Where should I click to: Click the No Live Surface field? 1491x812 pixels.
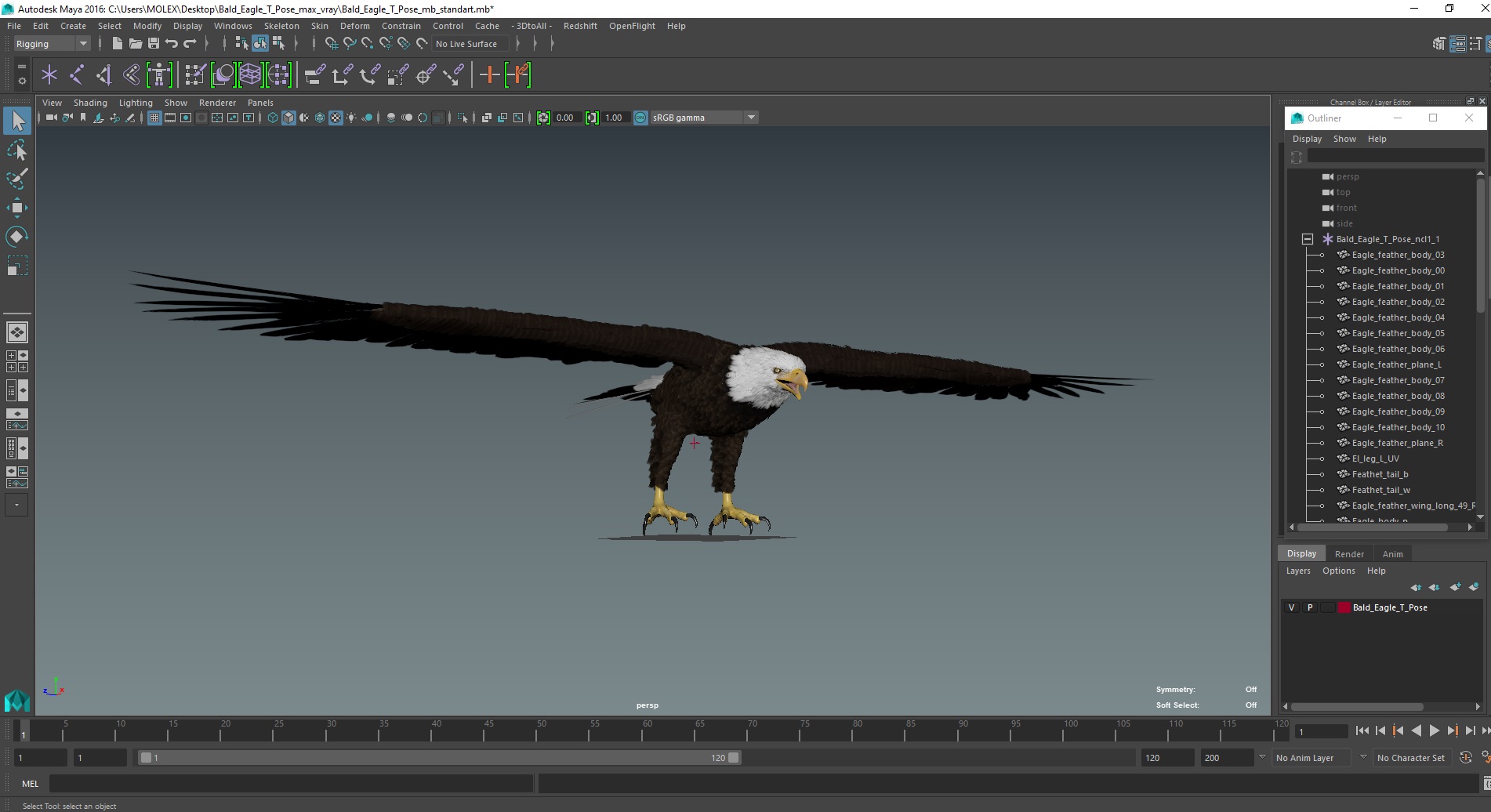tap(472, 44)
